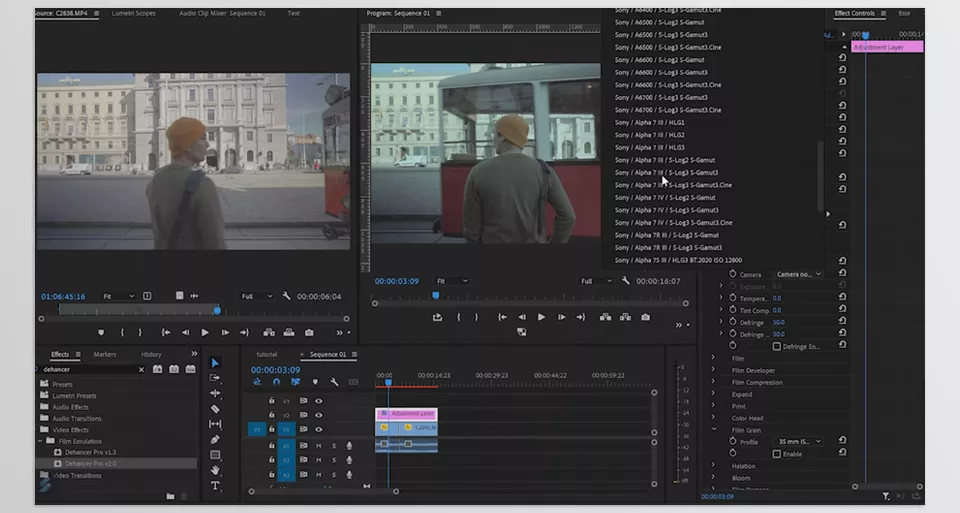This screenshot has width=960, height=513.
Task: Select the Track Select Forward tool
Action: 215,378
